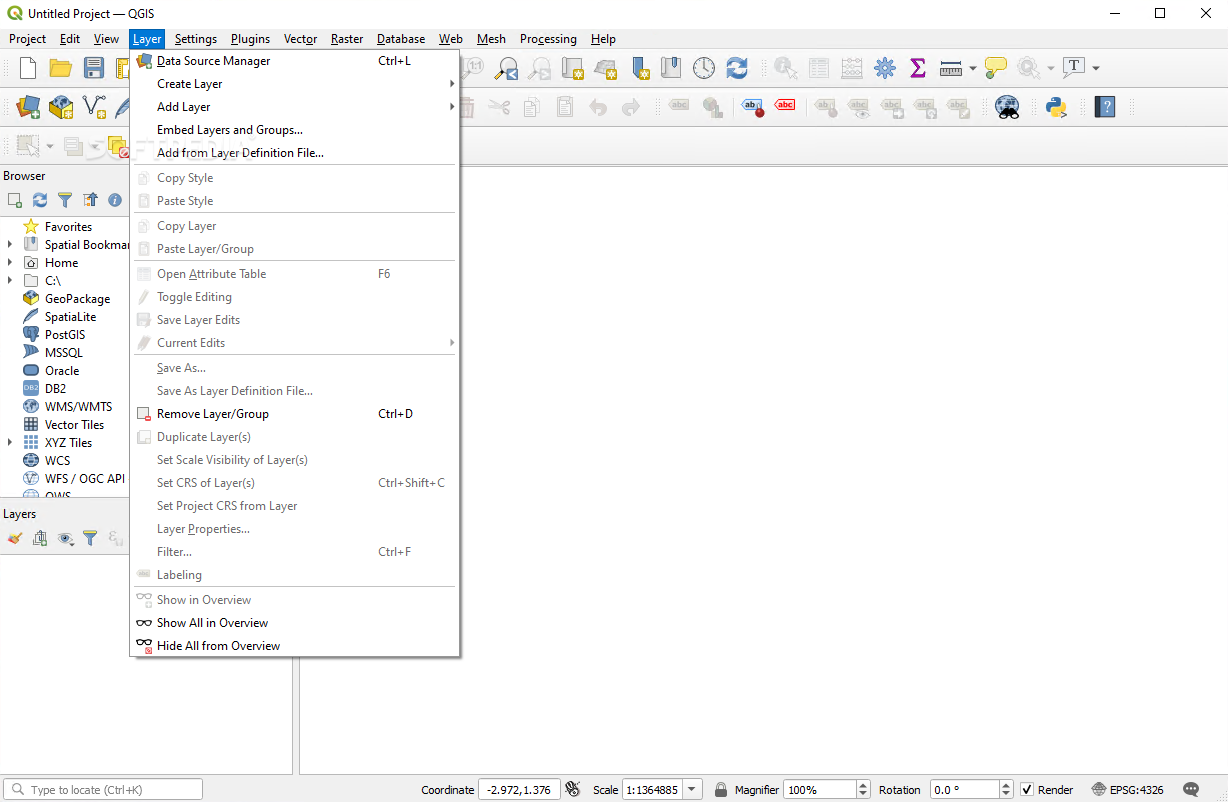
Task: Select Remove Layer/Group menu entry
Action: [294, 414]
